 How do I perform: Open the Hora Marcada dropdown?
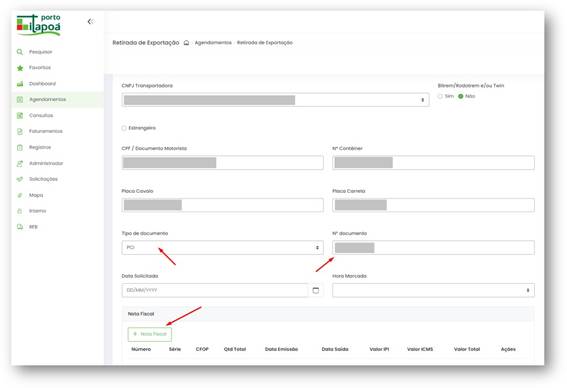pos(433,290)
